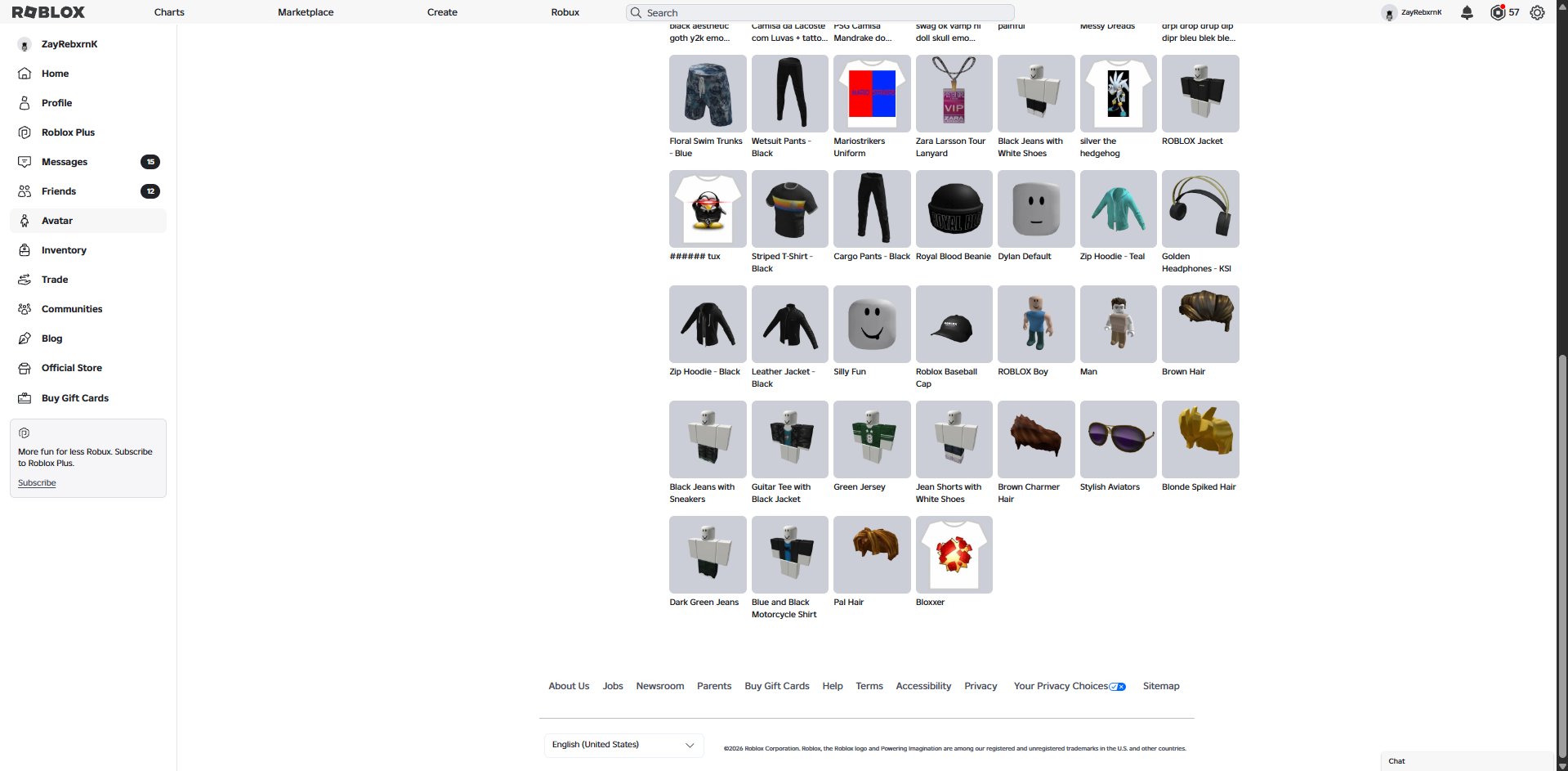Screen dimensions: 1568x771
Task: Click the Communities sidebar icon
Action: click(x=25, y=309)
